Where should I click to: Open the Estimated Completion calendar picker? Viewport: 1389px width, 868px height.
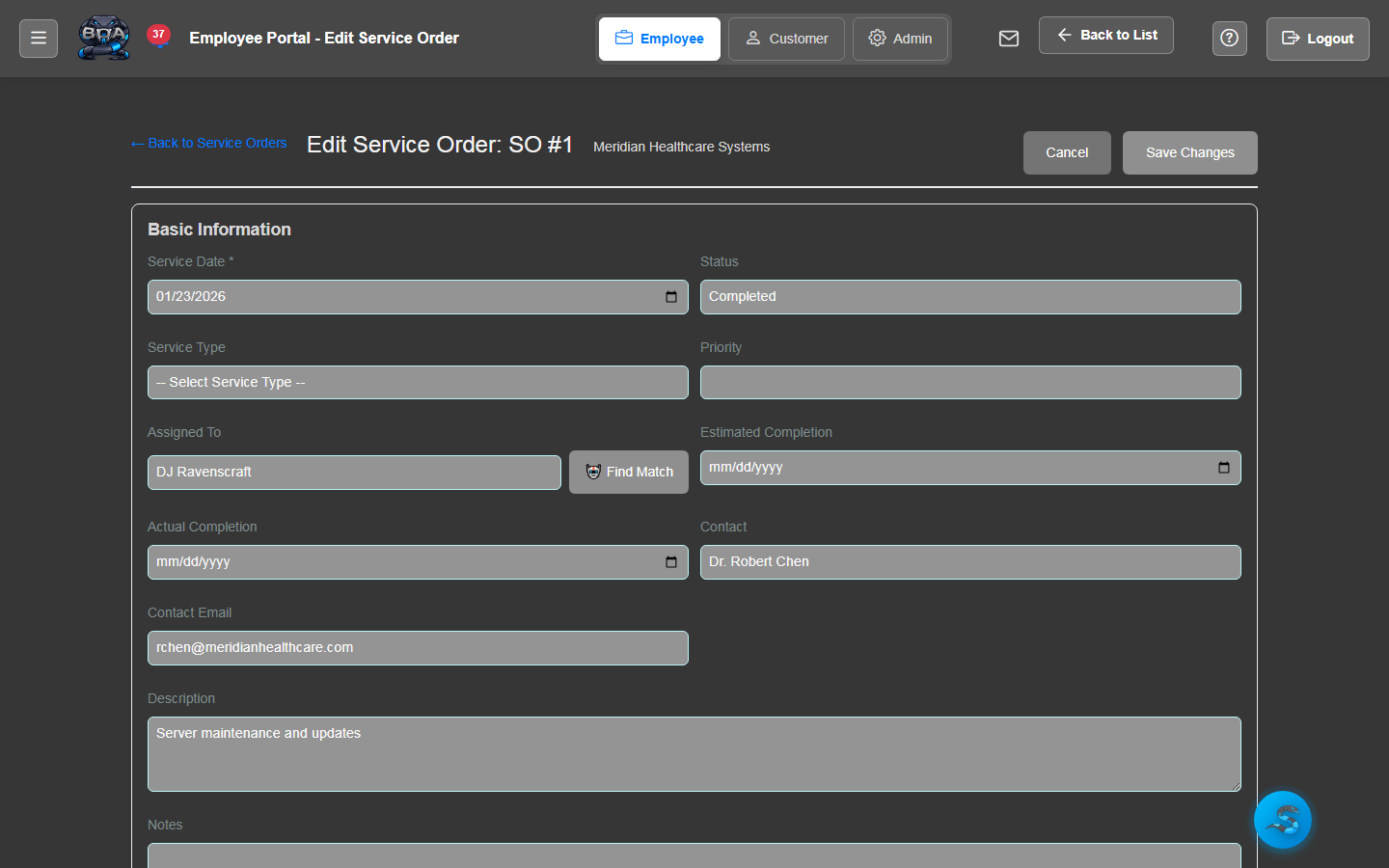(1224, 468)
